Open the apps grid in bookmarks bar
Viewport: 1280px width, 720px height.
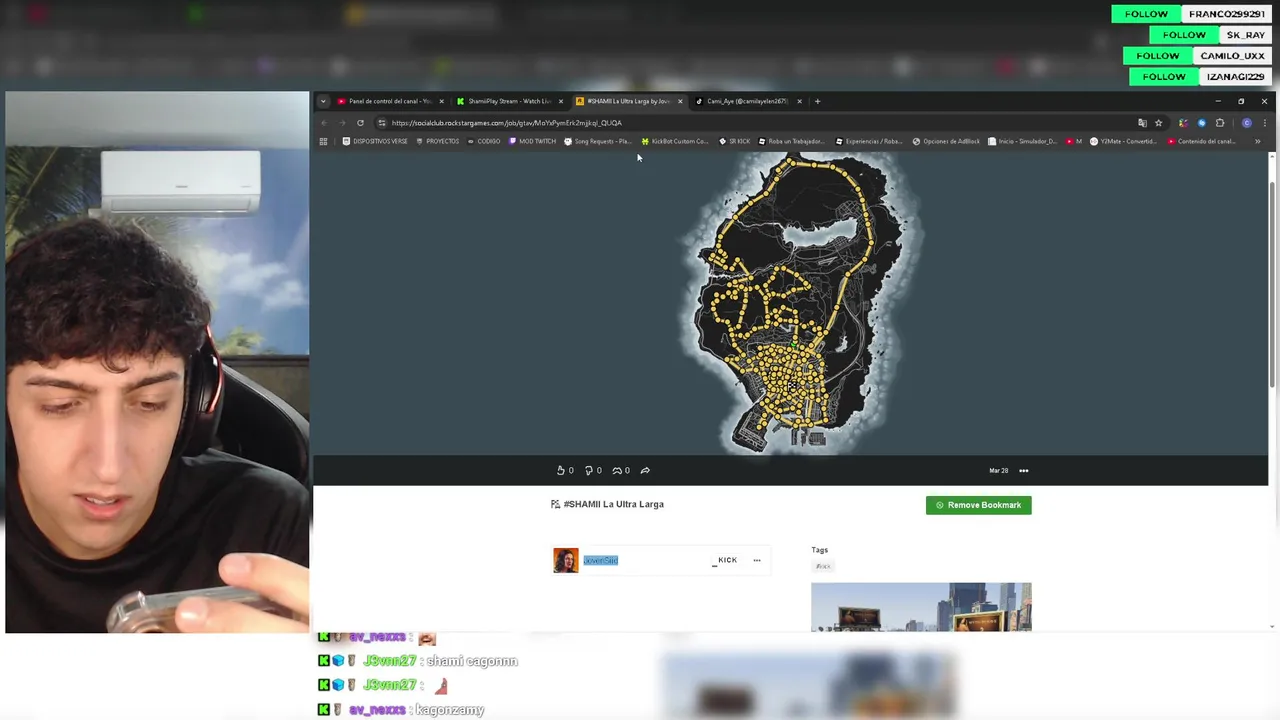[x=323, y=142]
